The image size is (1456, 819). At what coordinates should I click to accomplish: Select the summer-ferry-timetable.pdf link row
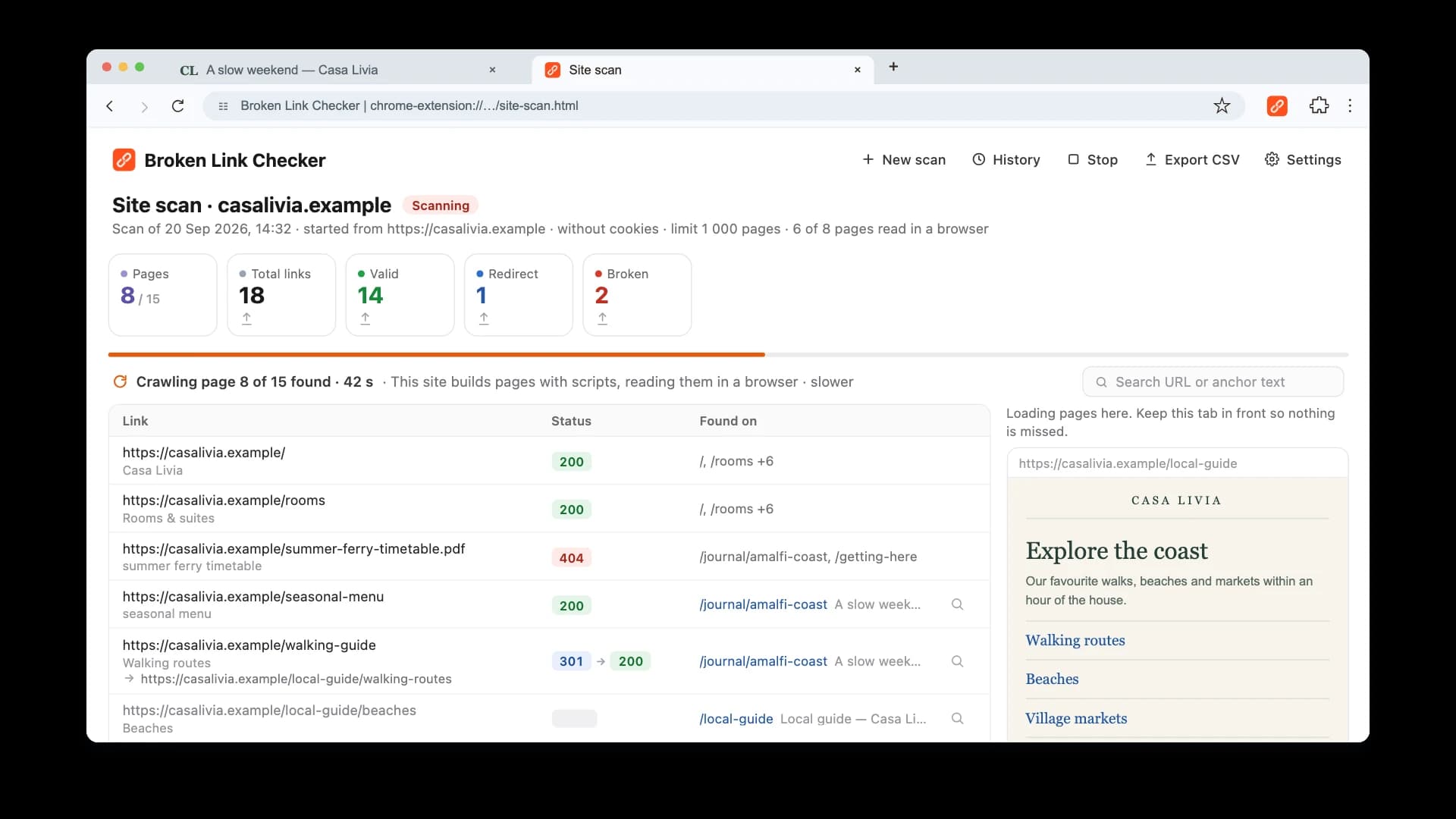click(549, 557)
